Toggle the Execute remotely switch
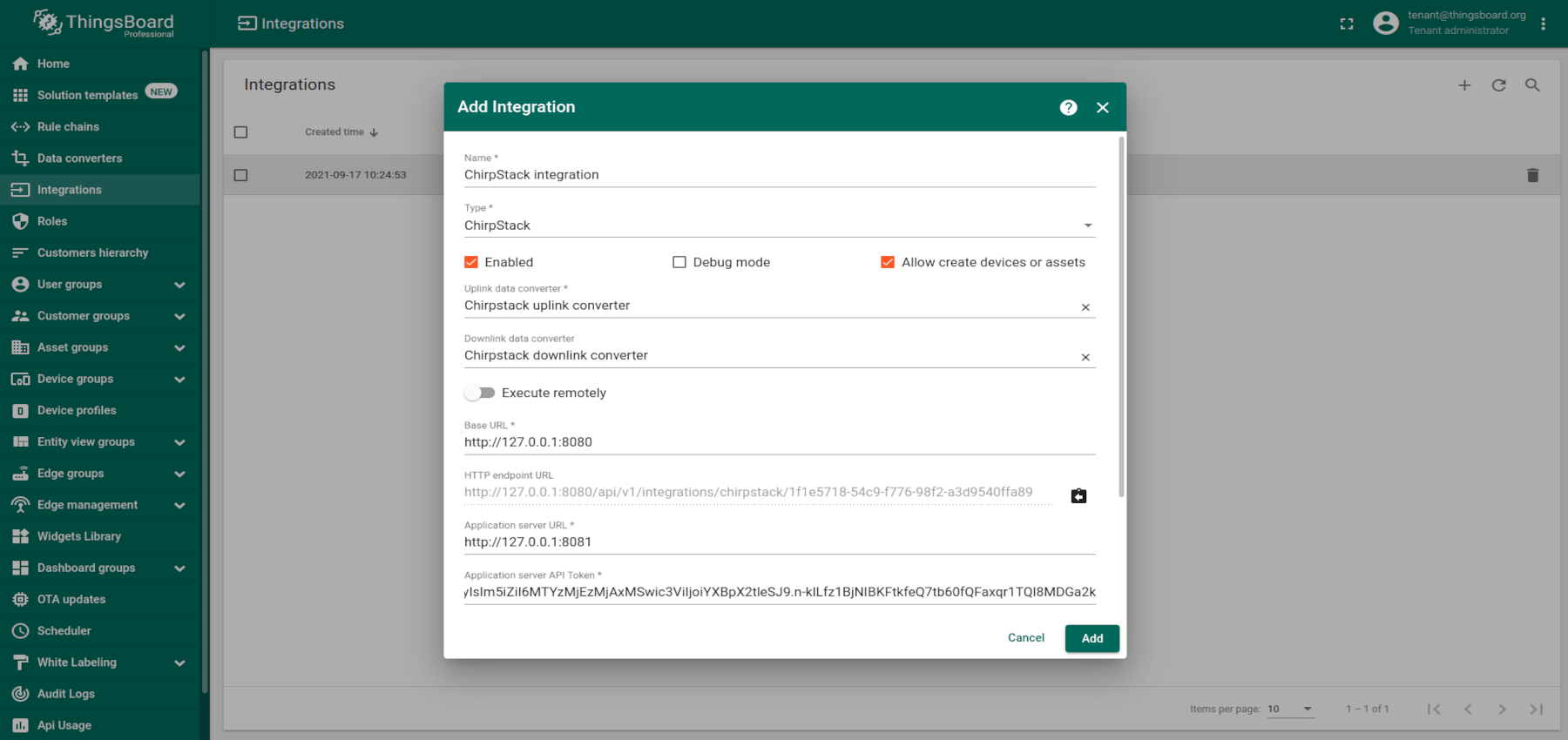This screenshot has width=1568, height=740. (x=479, y=393)
